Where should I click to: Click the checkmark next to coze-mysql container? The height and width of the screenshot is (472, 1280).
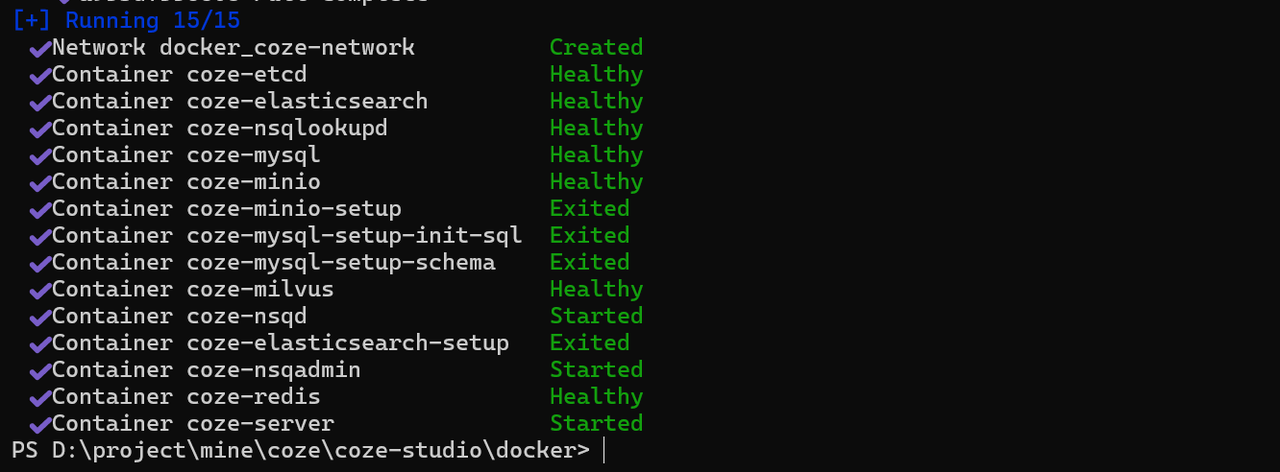click(x=40, y=156)
